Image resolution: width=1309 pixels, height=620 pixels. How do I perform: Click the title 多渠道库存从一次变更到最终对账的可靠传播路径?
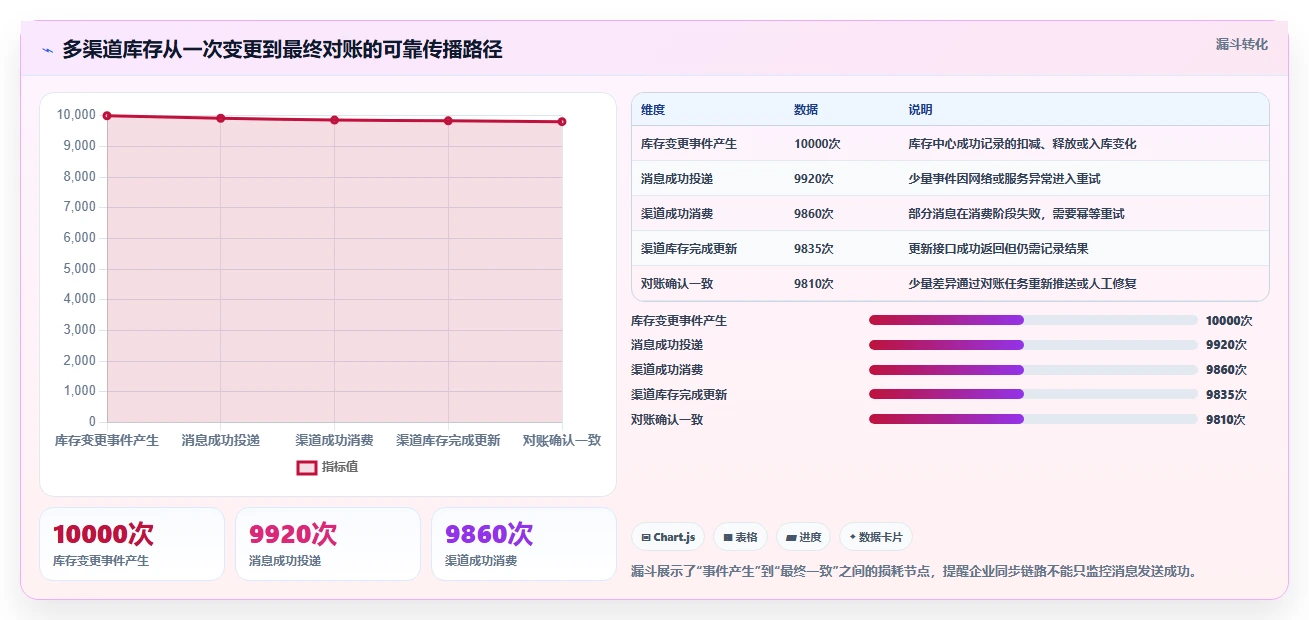point(282,50)
